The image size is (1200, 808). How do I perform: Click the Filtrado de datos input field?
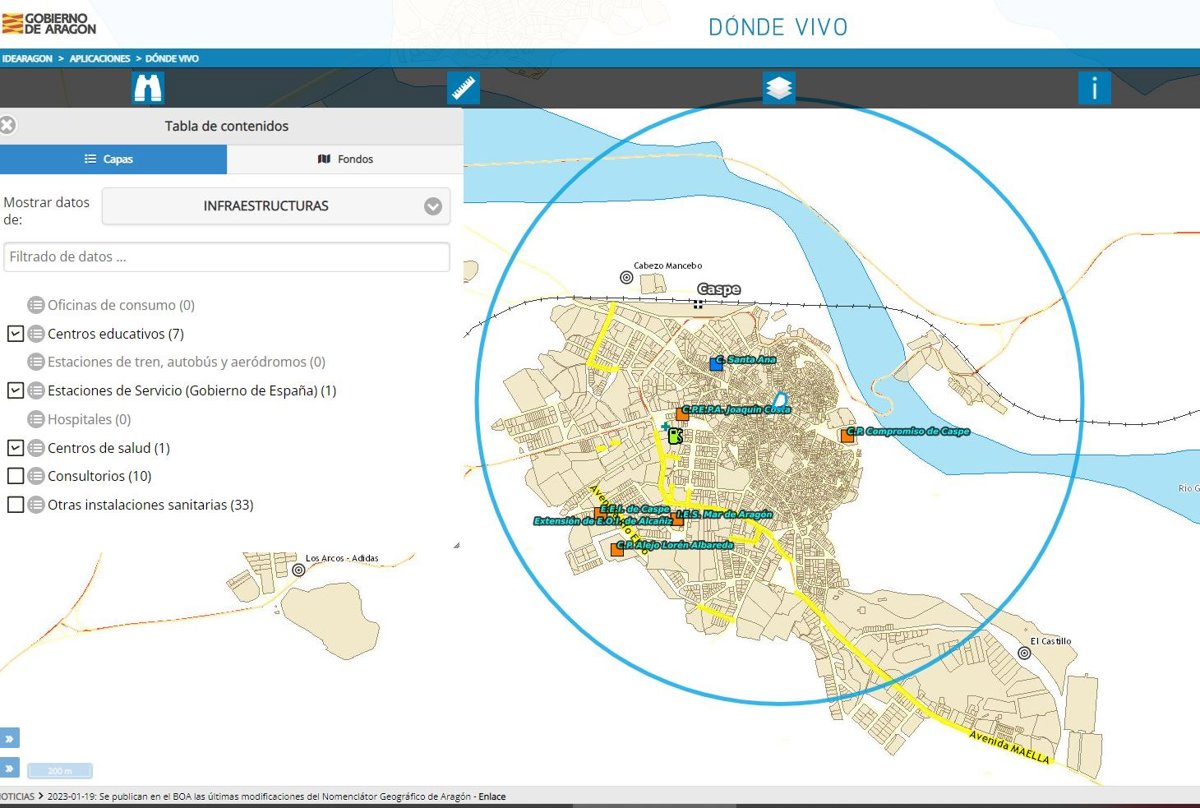[226, 257]
